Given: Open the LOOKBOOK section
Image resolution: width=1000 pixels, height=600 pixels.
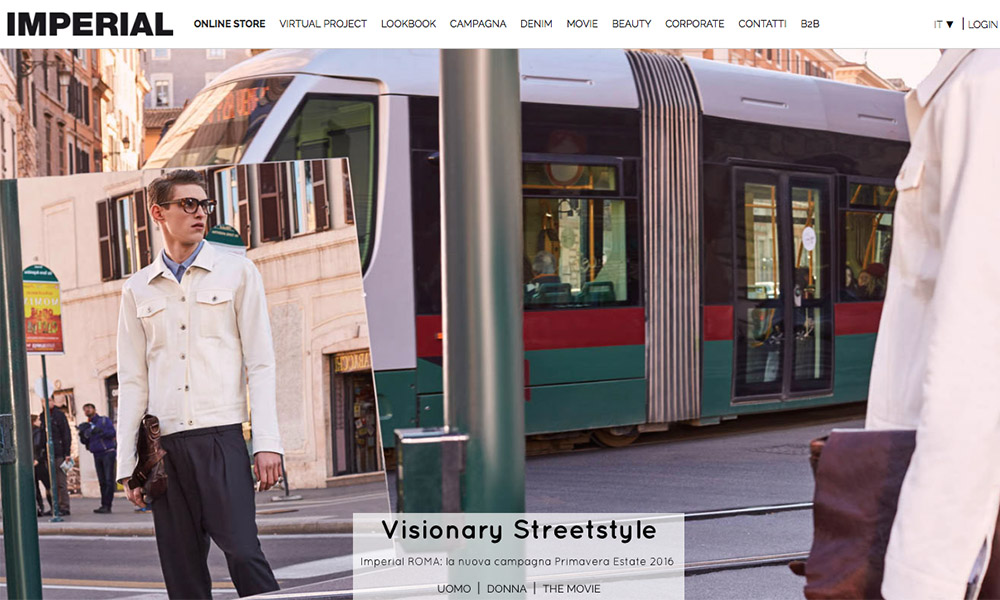Looking at the screenshot, I should (408, 24).
